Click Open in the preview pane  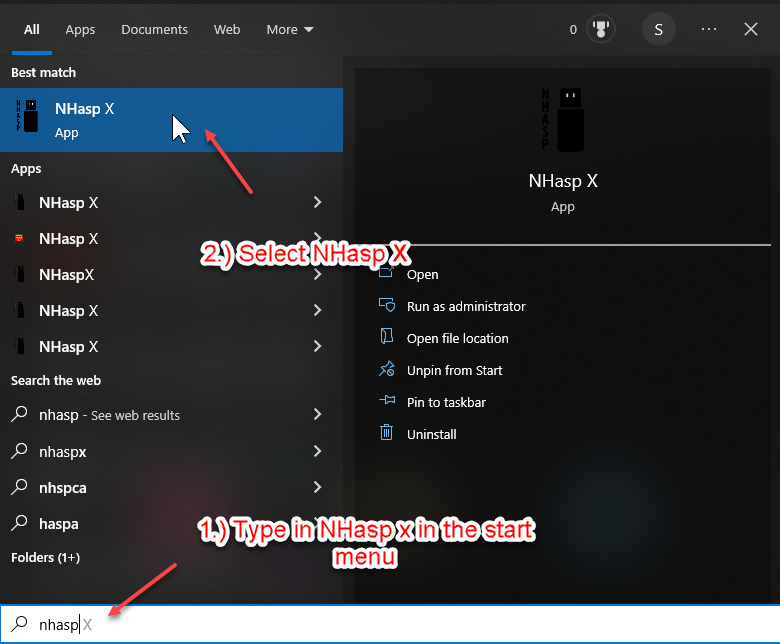422,275
